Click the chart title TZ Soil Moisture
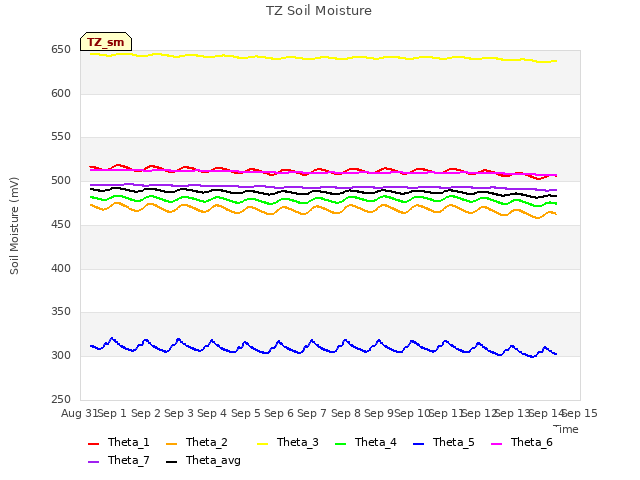The image size is (640, 480). 319,11
